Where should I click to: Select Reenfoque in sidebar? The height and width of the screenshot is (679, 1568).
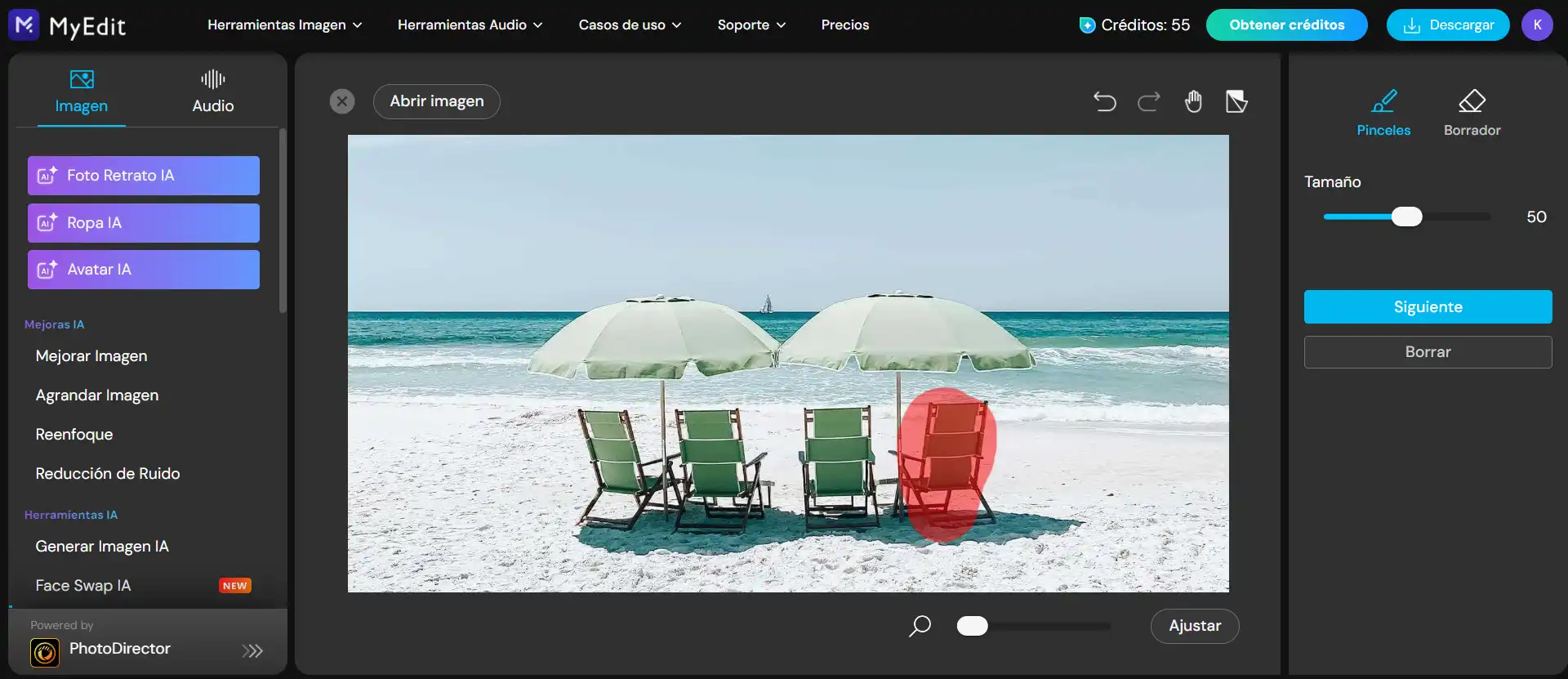[x=74, y=435]
